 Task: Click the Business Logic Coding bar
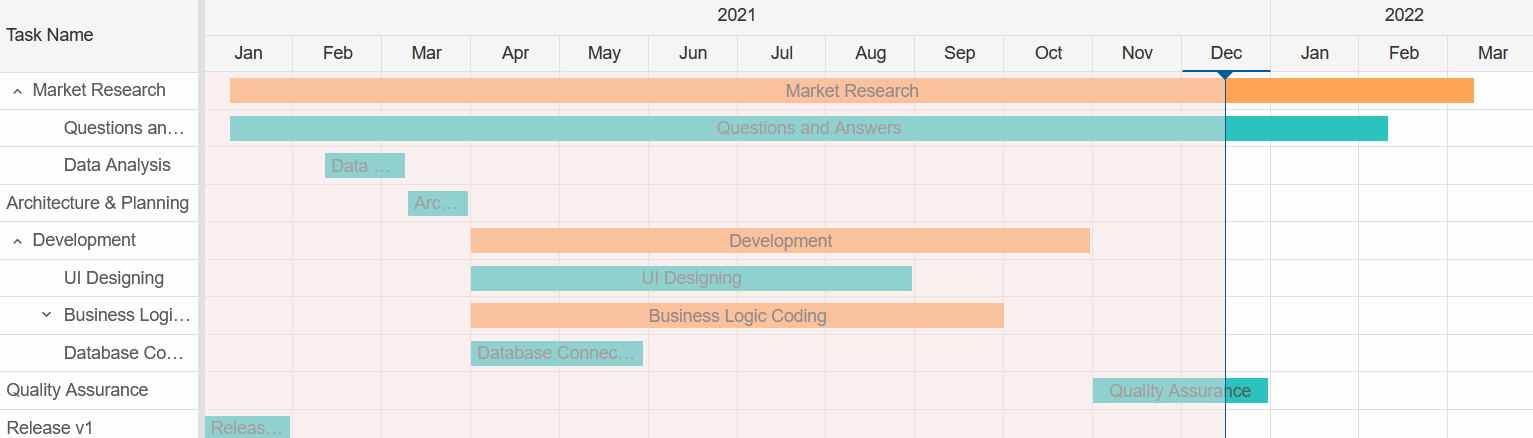(737, 316)
